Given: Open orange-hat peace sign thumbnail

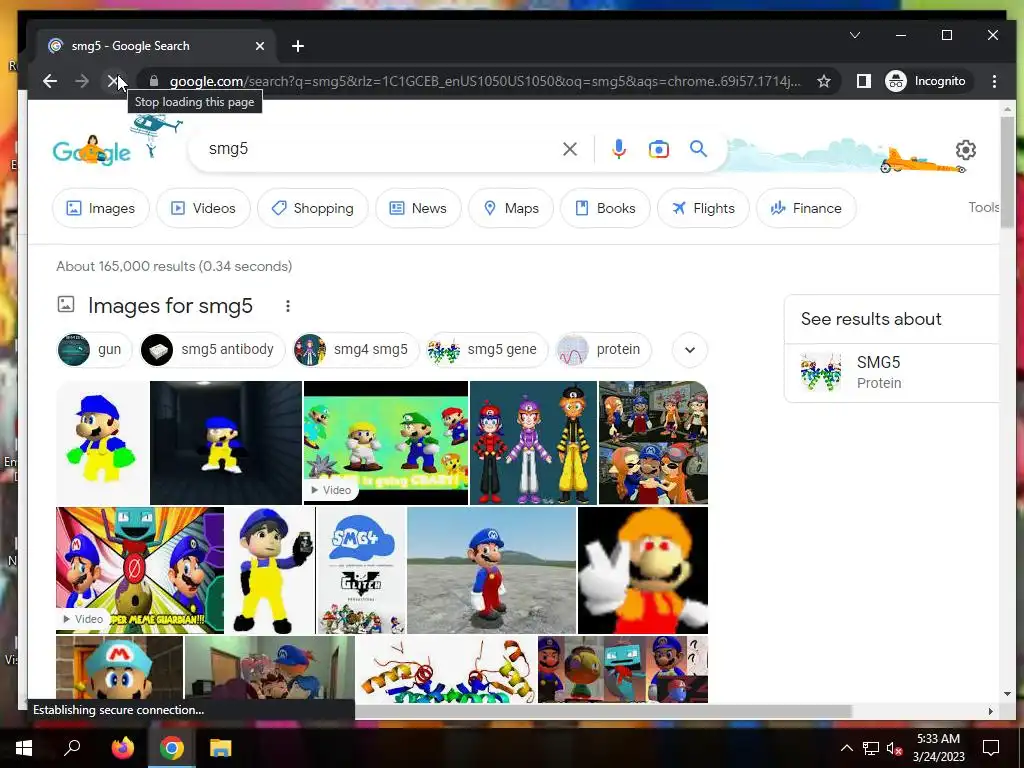Looking at the screenshot, I should click(x=643, y=570).
